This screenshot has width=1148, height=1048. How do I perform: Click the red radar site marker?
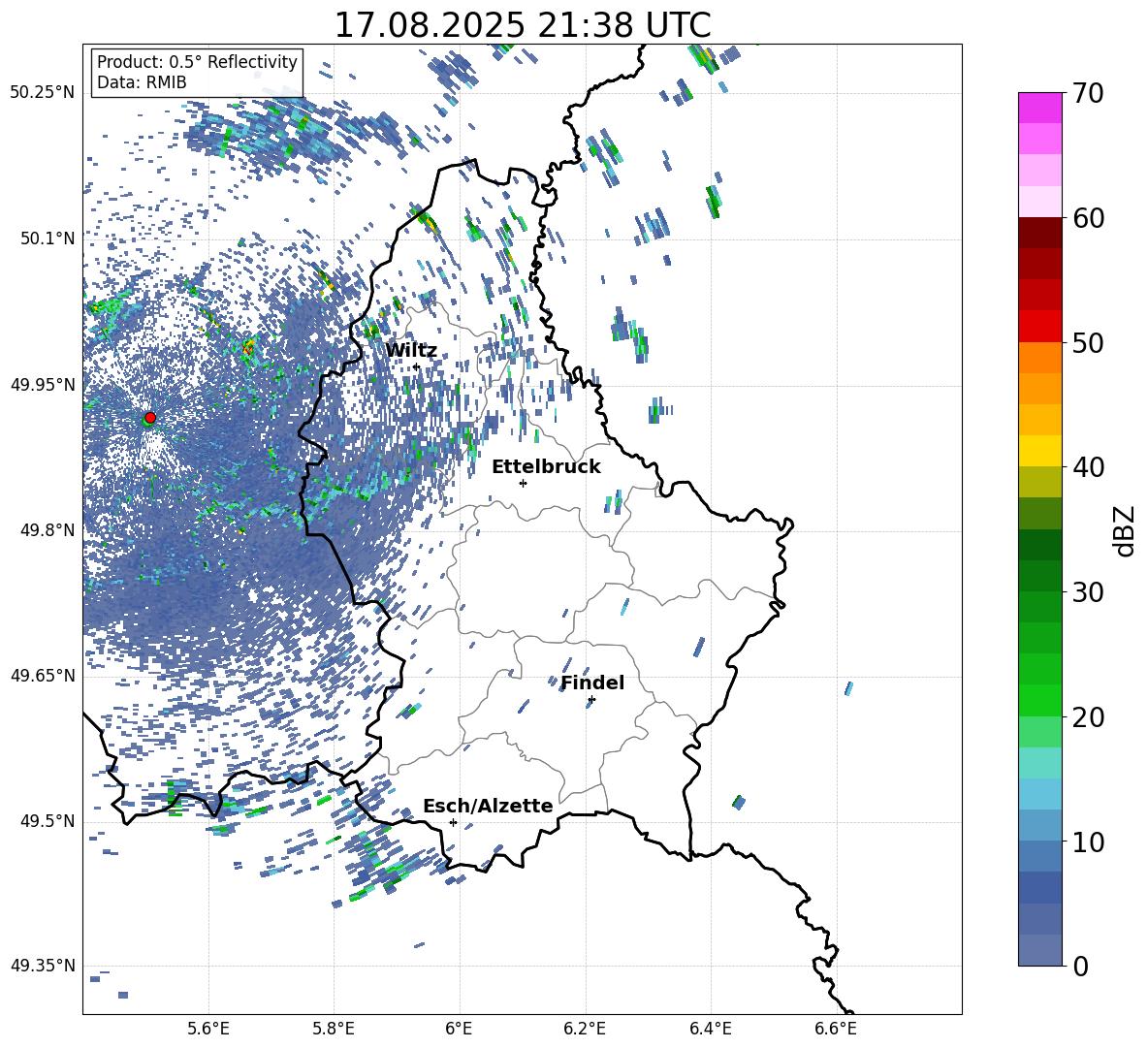point(150,418)
